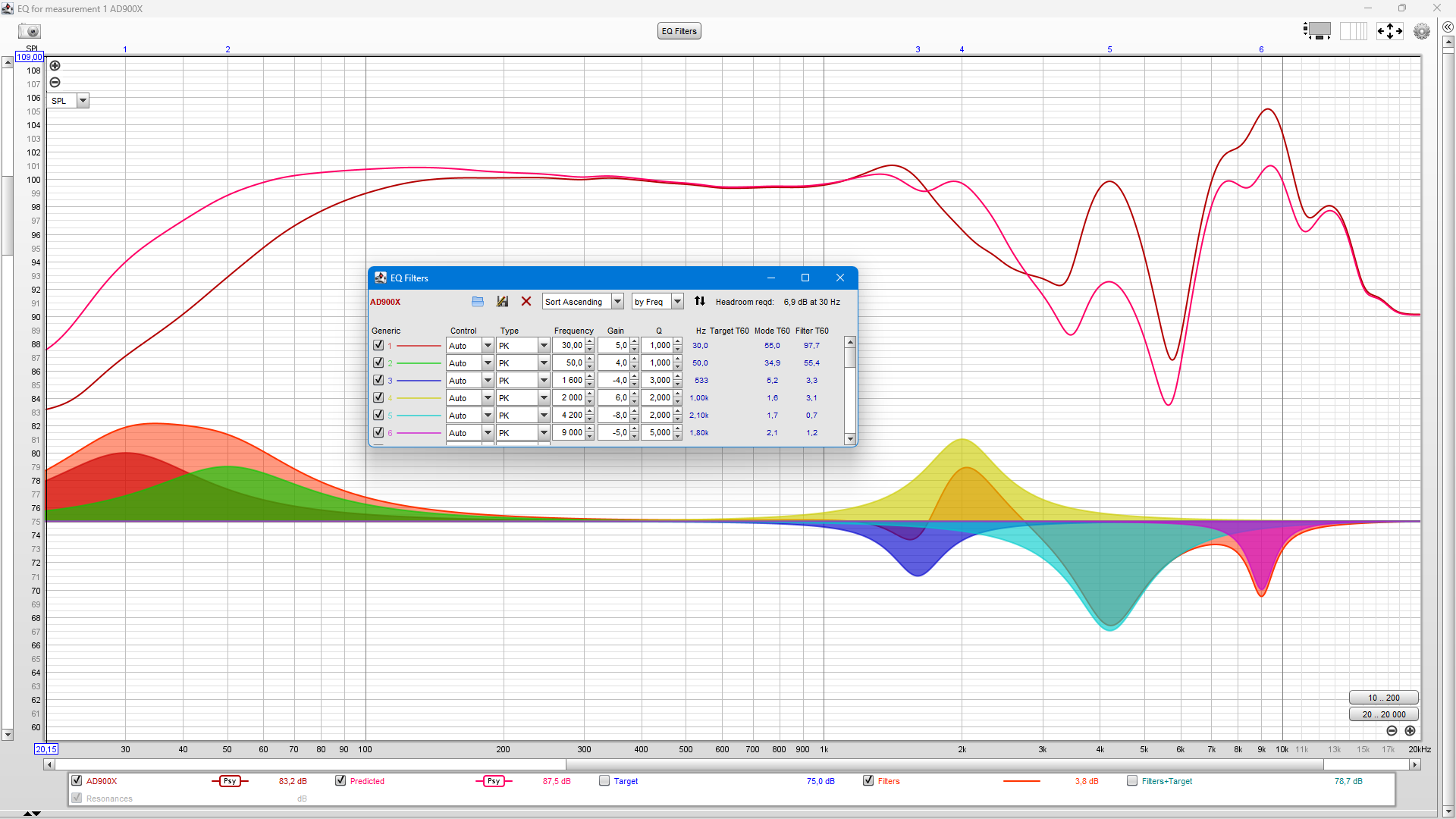Click filter 4 yellow line swatch
This screenshot has height=819, width=1456.
tap(419, 398)
